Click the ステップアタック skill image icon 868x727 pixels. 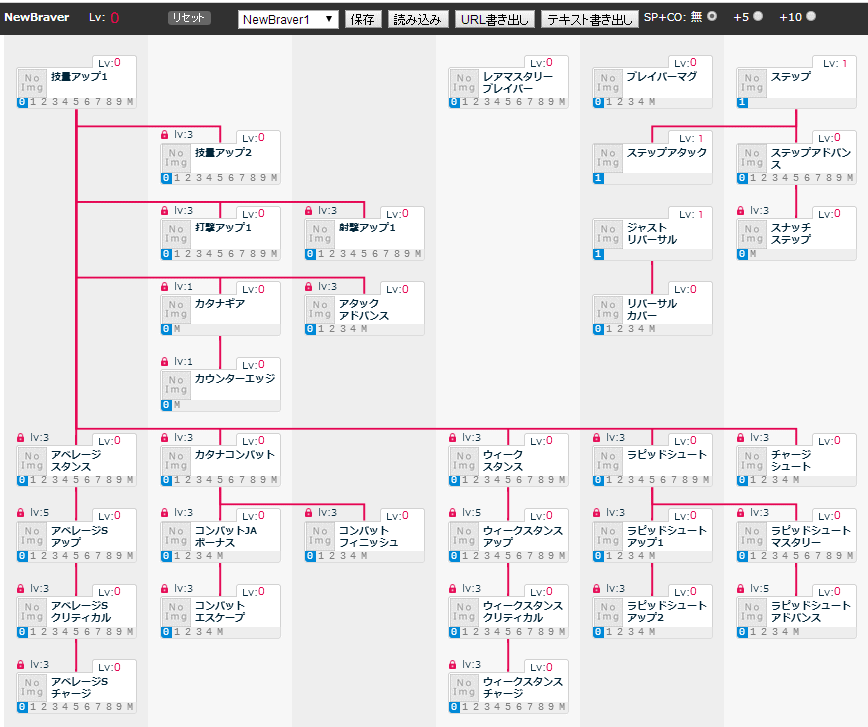(608, 158)
